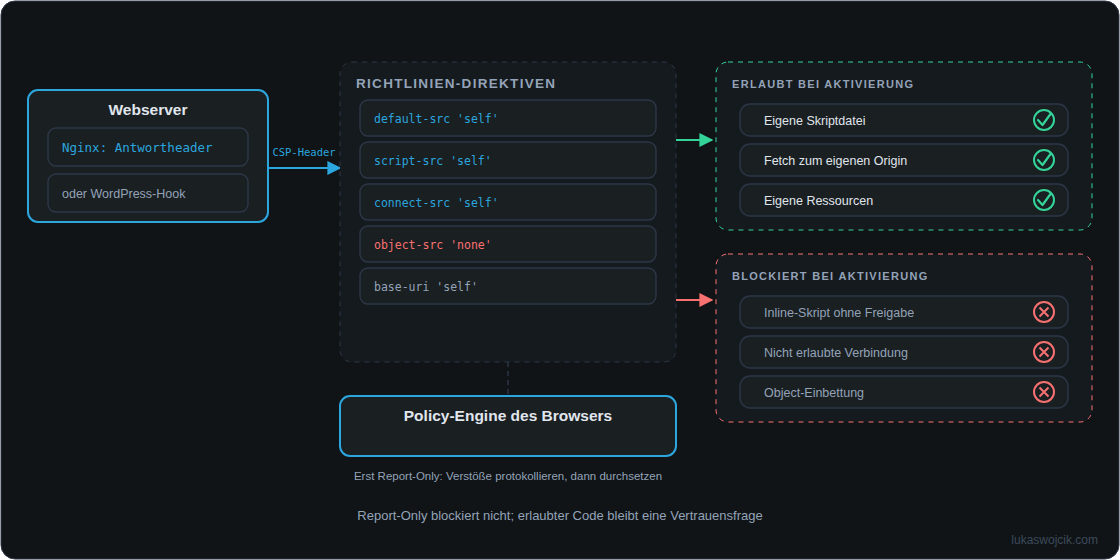Select the object-src 'none' directive
Image resolution: width=1120 pixels, height=560 pixels.
pyautogui.click(x=508, y=244)
